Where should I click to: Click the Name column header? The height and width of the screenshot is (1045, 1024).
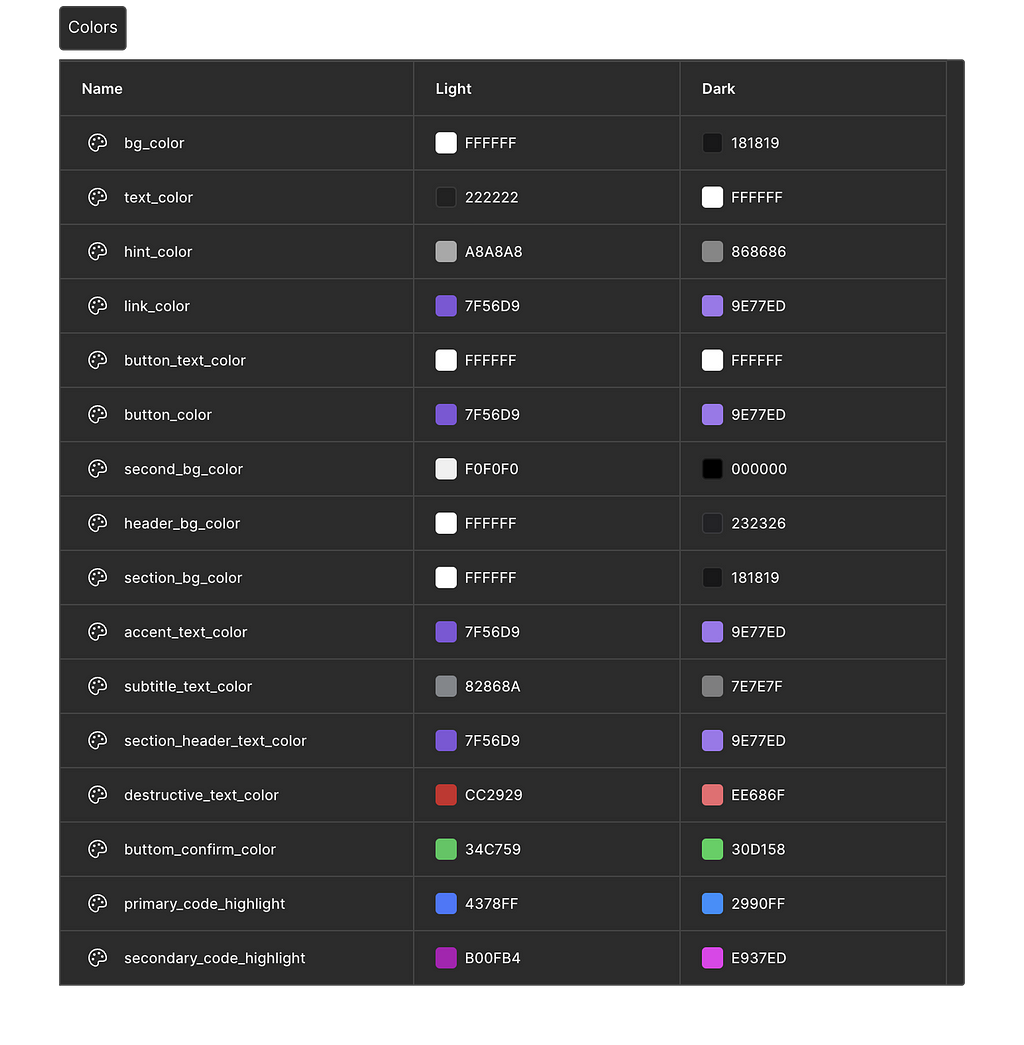(102, 89)
